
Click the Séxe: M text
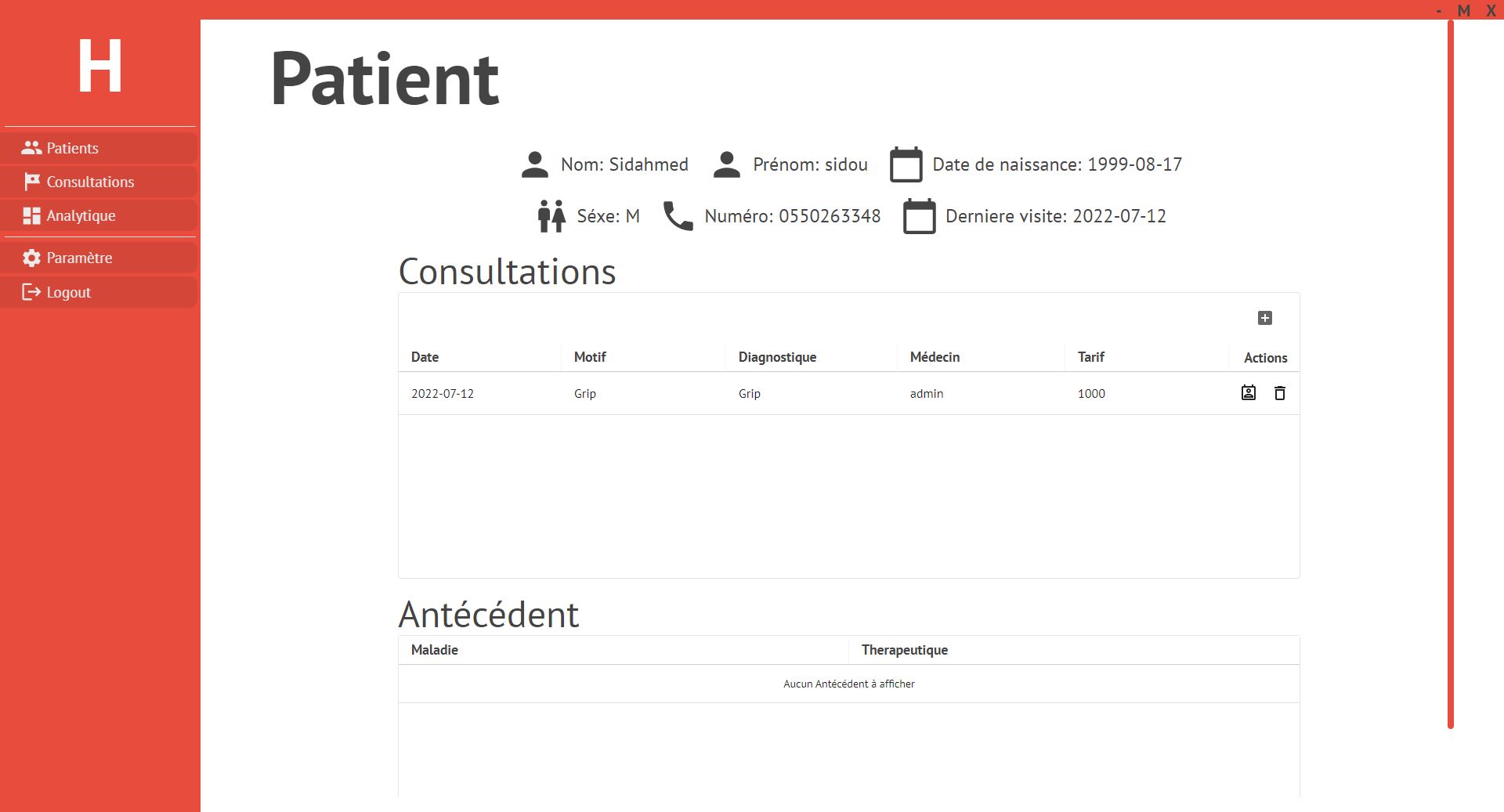pyautogui.click(x=608, y=216)
